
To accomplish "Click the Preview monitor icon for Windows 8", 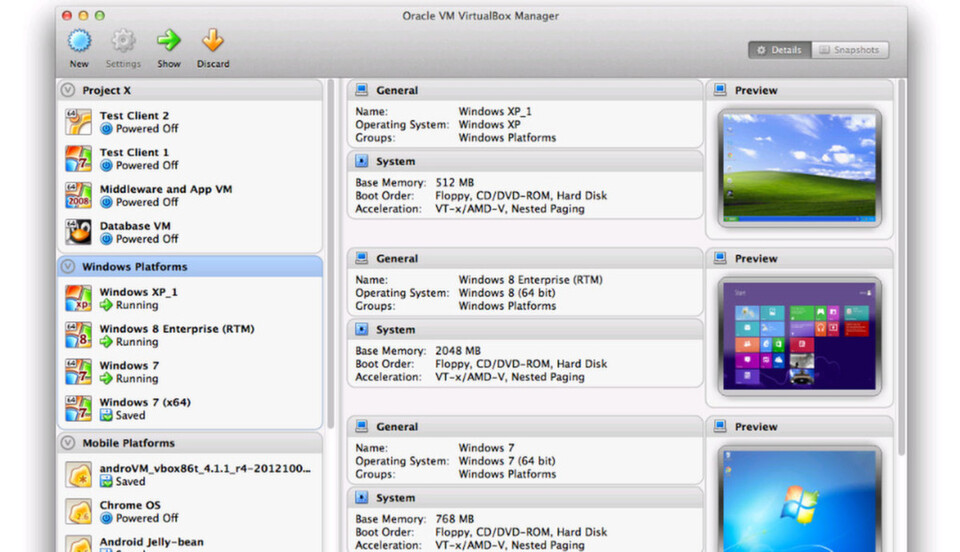I will [720, 258].
